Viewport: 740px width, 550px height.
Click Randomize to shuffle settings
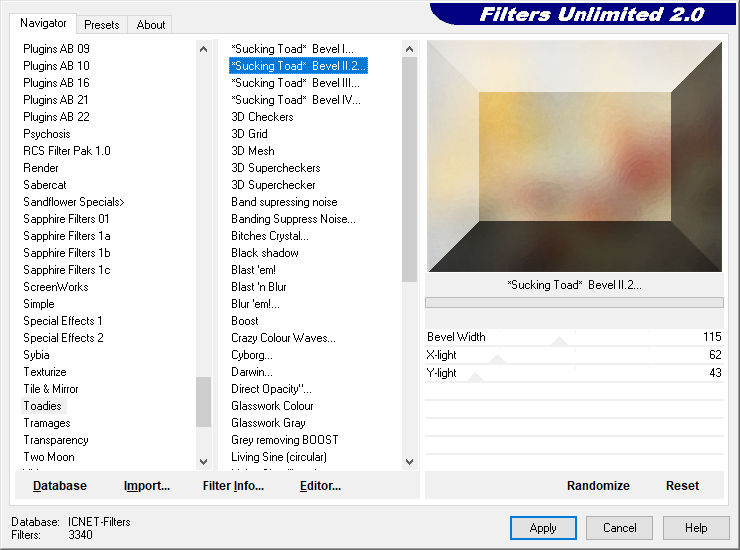point(598,485)
